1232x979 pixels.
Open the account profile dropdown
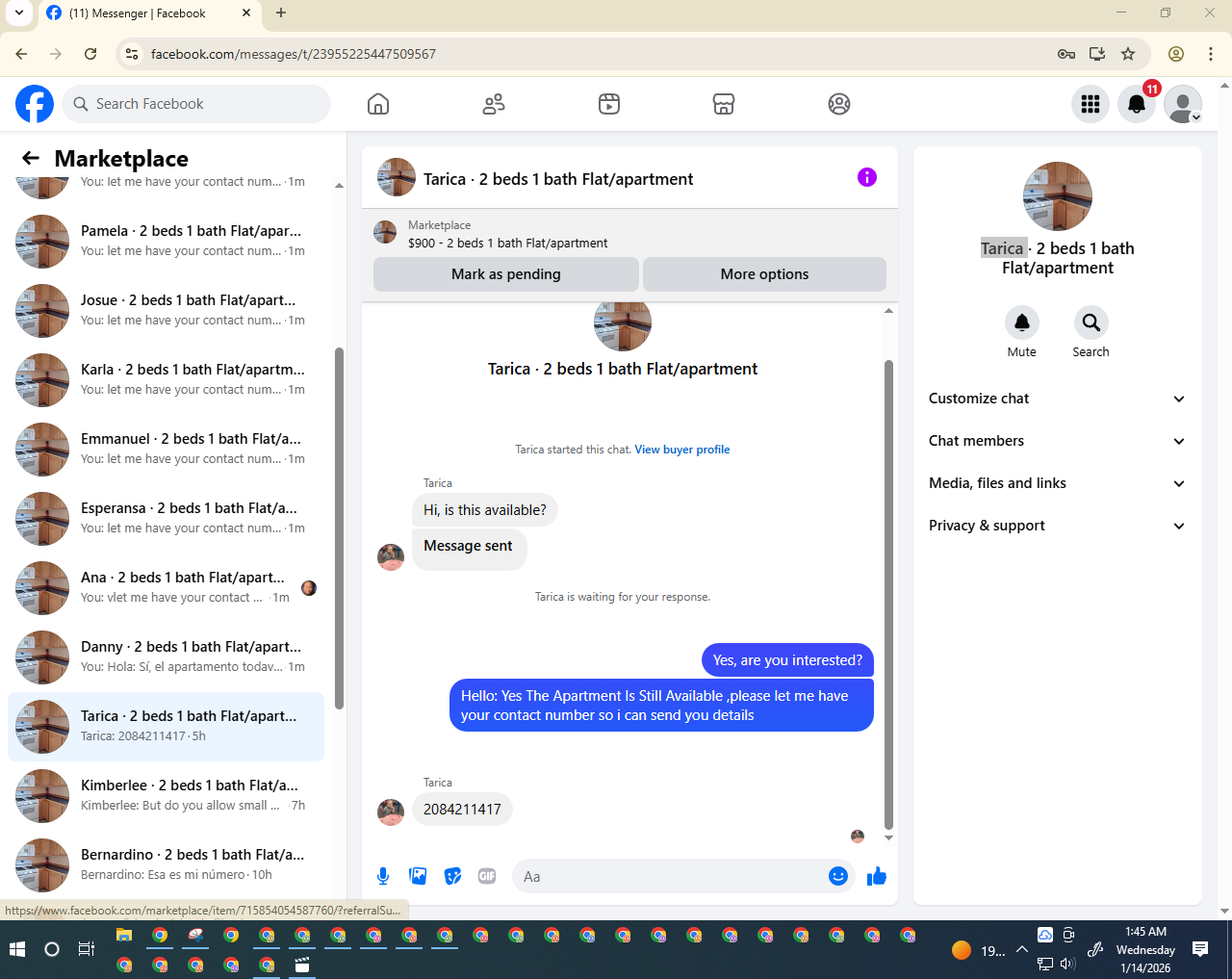pyautogui.click(x=1183, y=104)
